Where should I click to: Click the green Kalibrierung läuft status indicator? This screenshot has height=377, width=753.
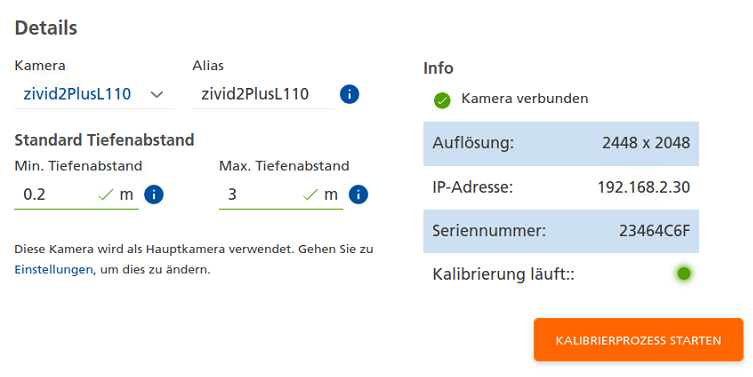(683, 274)
